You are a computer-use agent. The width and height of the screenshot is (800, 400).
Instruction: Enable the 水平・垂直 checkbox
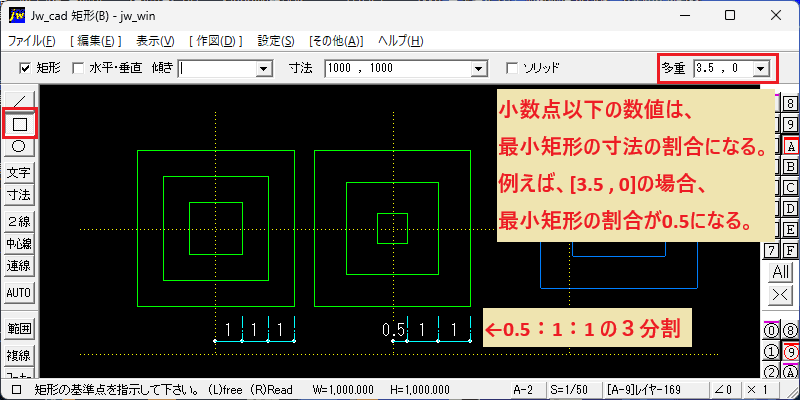coord(78,68)
